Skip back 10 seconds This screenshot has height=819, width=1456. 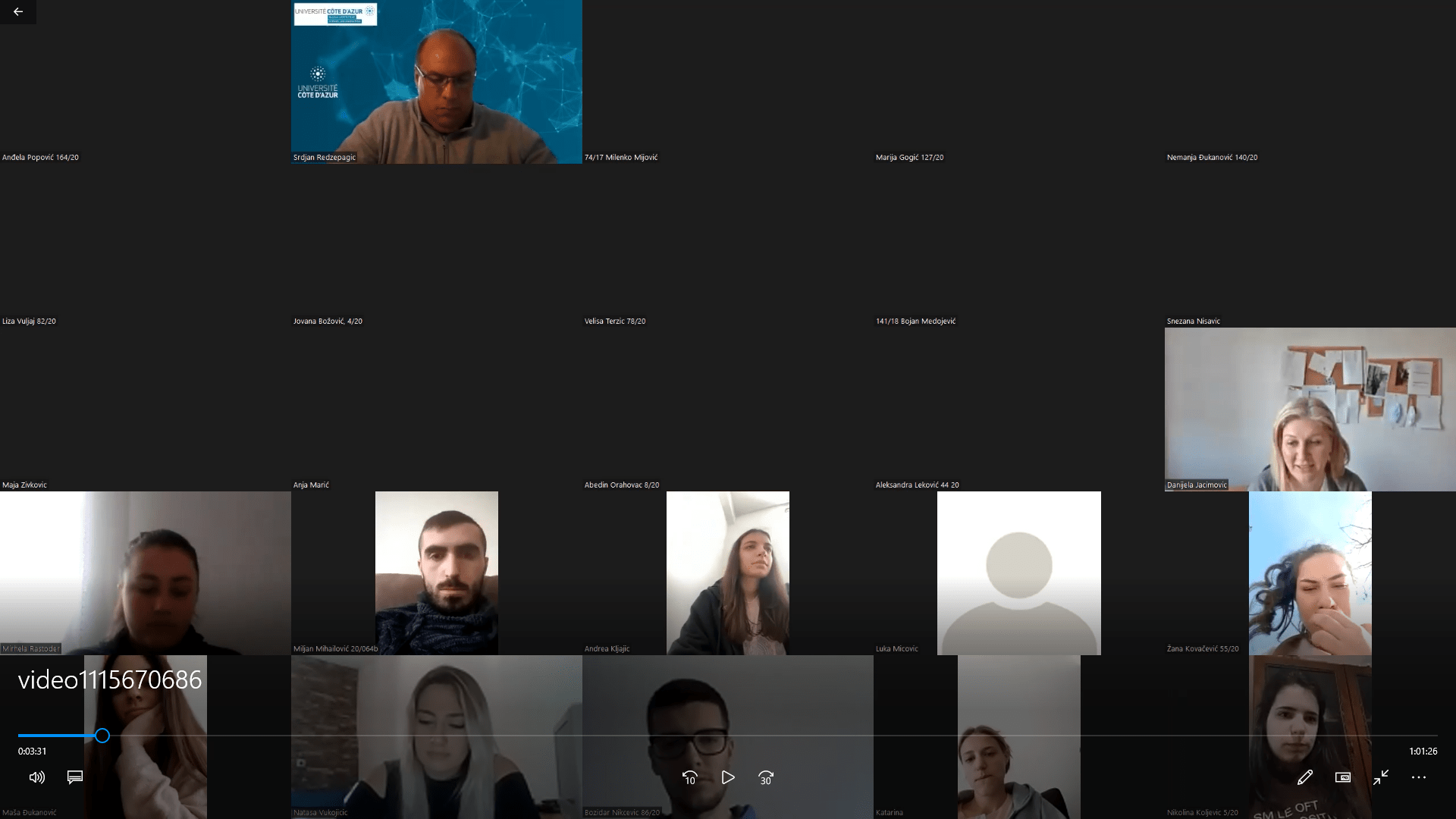coord(689,777)
